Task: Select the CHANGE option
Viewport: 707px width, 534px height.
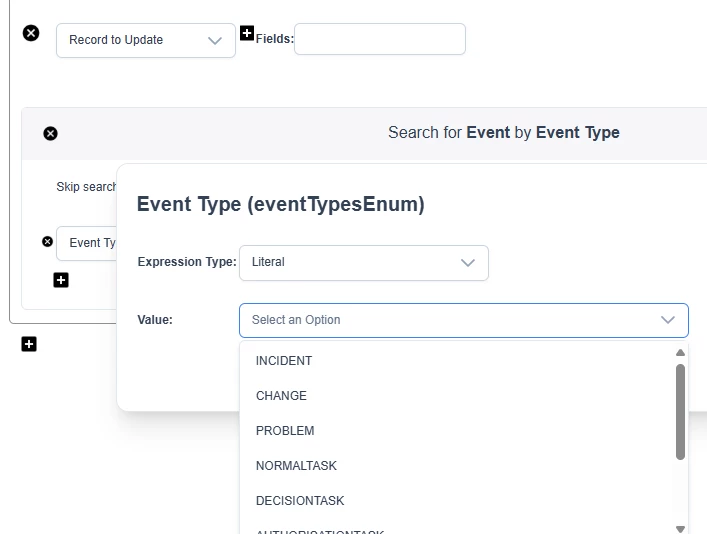Action: tap(281, 396)
